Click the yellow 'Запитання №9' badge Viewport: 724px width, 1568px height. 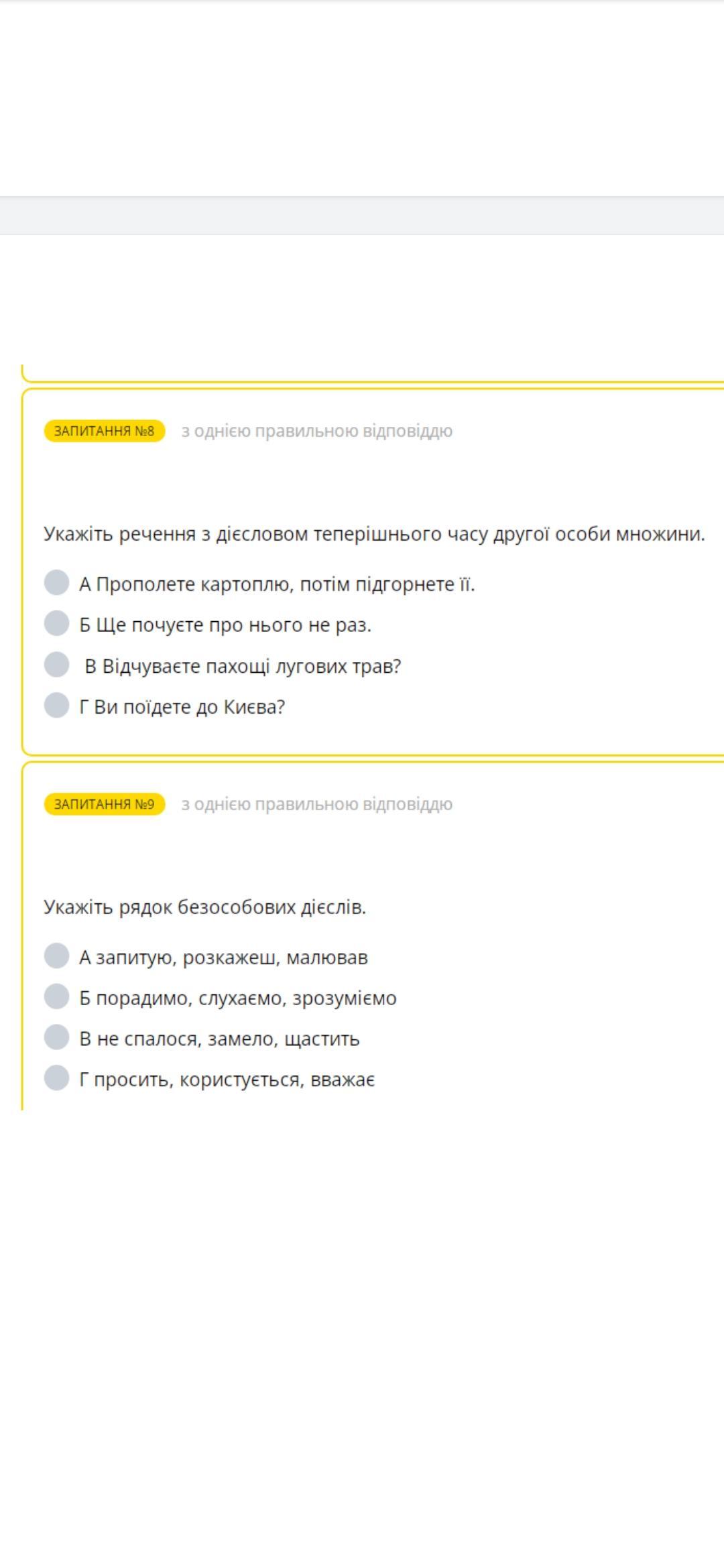pyautogui.click(x=105, y=804)
